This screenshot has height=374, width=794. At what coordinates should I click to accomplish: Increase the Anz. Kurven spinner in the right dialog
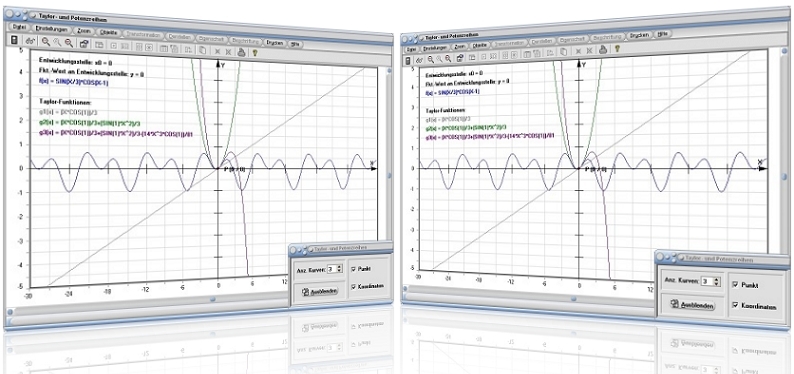716,279
